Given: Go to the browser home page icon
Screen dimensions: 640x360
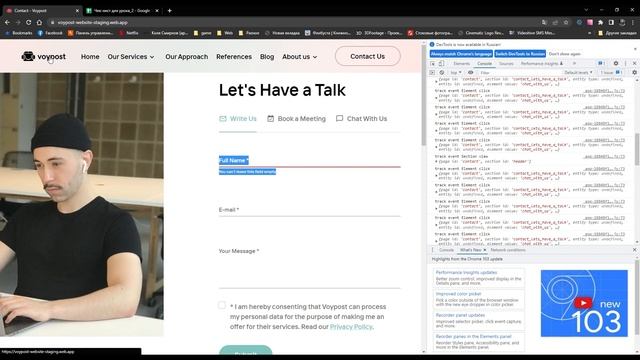Looking at the screenshot, I should [40, 22].
